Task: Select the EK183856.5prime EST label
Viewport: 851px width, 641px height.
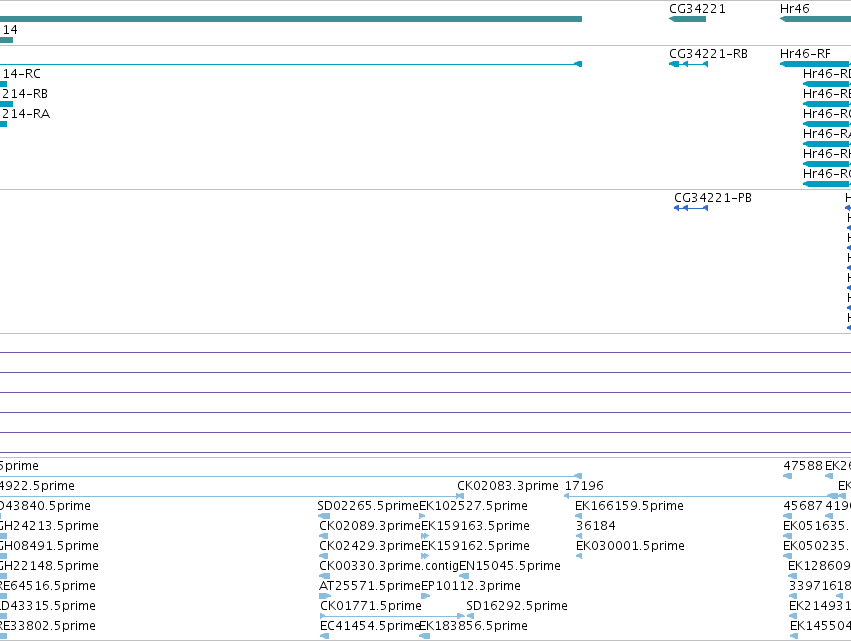Action: (x=473, y=626)
